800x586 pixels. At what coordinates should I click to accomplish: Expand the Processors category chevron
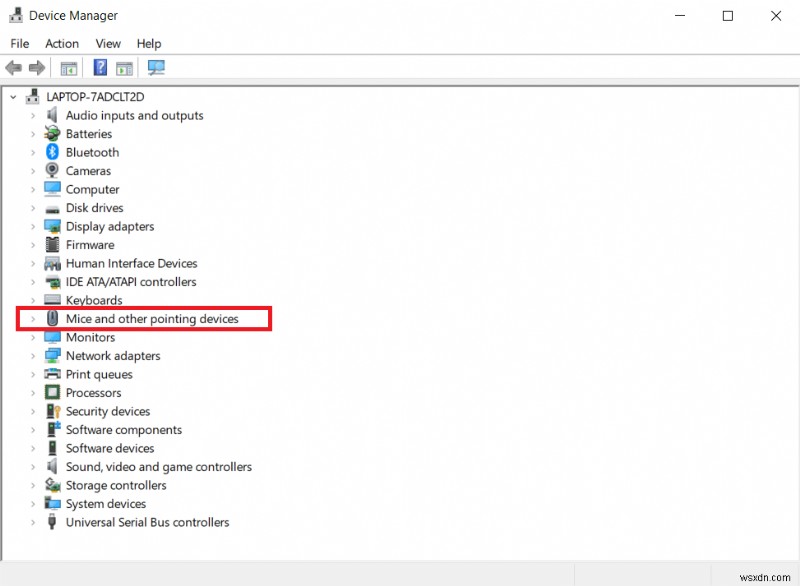coord(33,393)
